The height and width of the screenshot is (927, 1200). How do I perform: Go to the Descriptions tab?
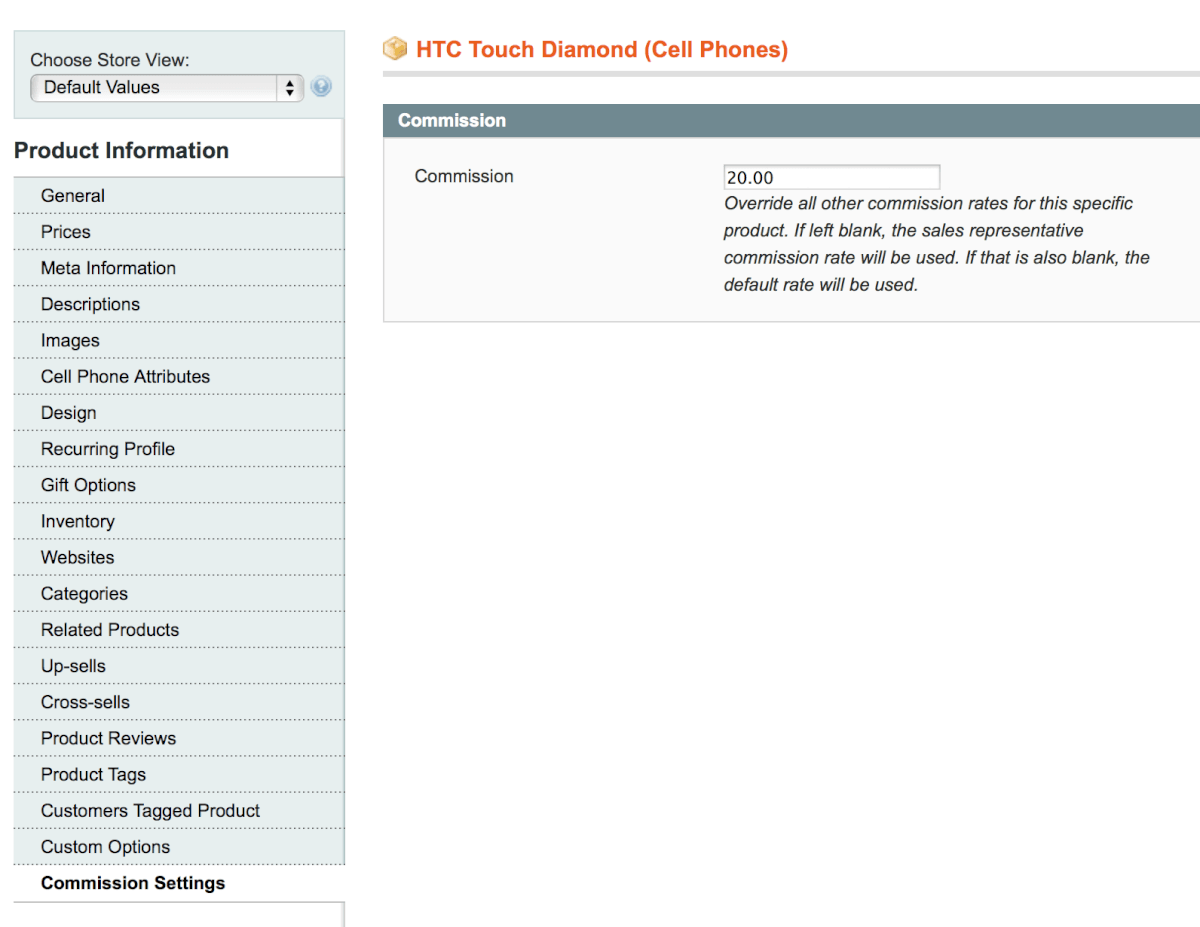click(x=90, y=304)
